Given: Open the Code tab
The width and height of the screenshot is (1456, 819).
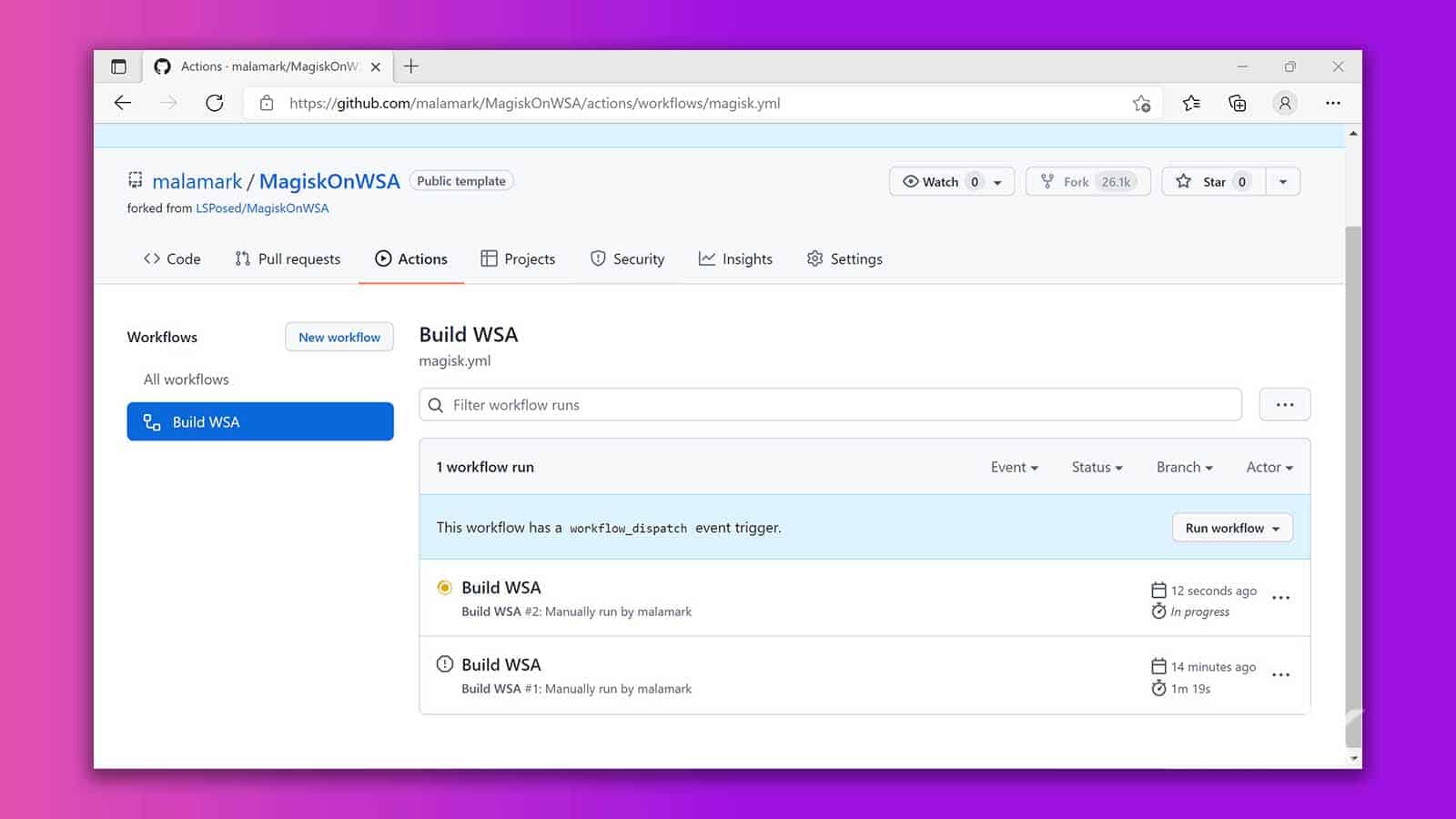Looking at the screenshot, I should [172, 259].
